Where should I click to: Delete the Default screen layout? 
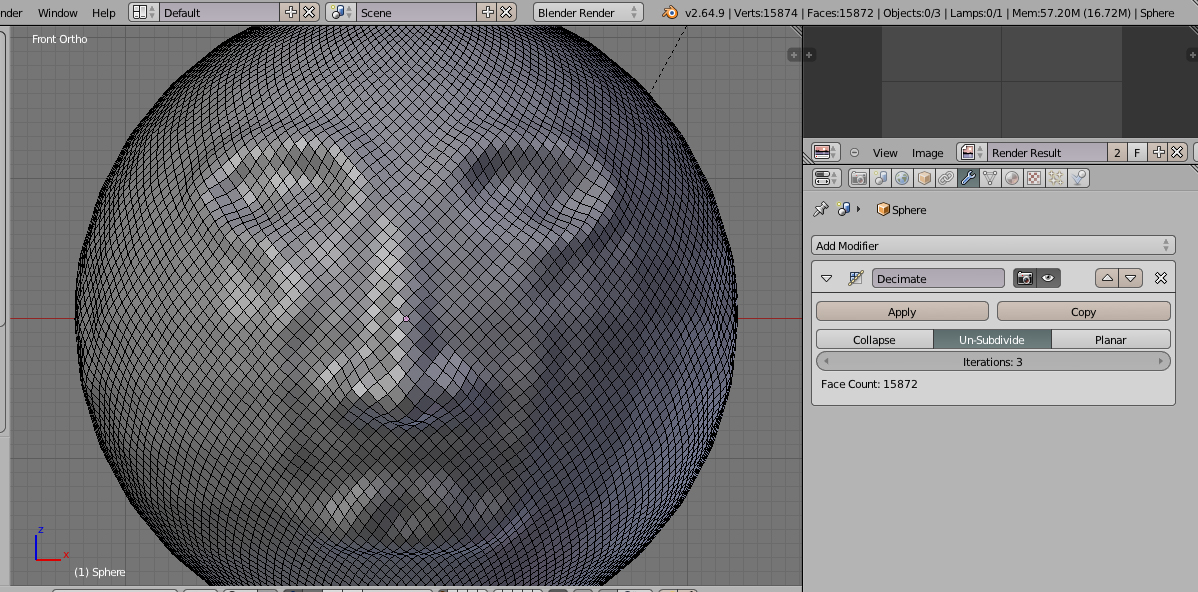pos(309,12)
